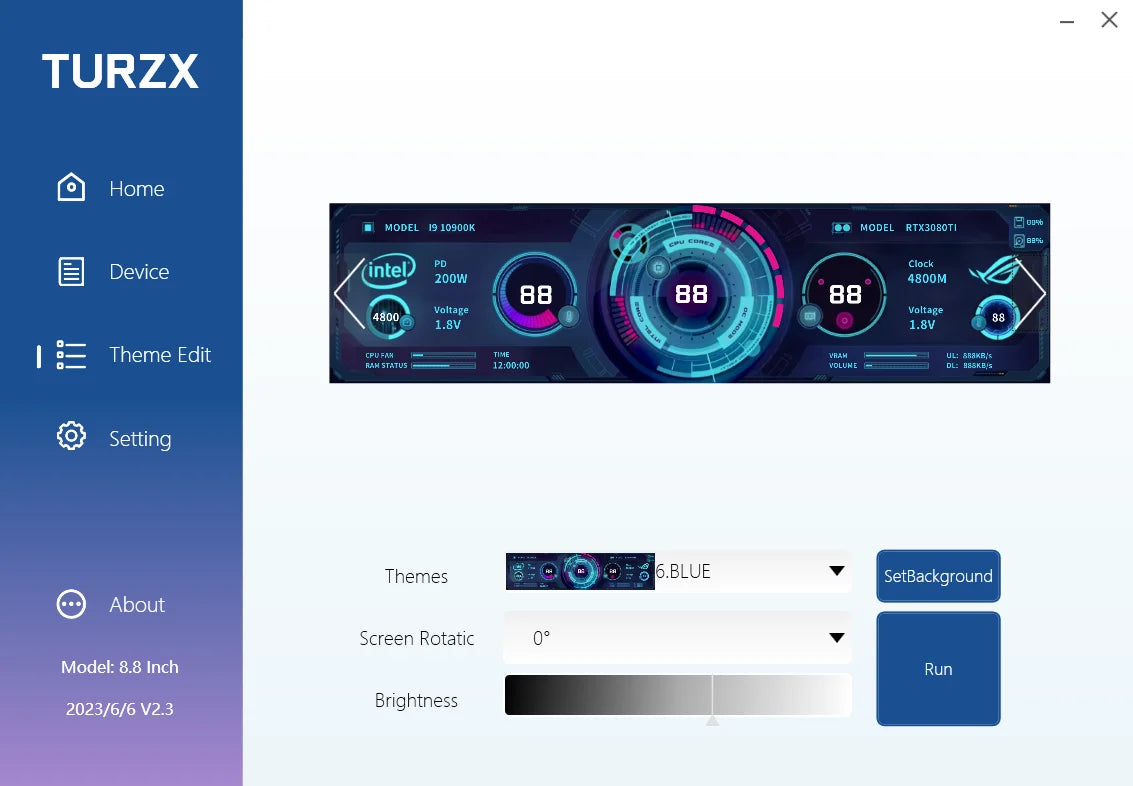
Task: Click the Device document icon
Action: [71, 272]
